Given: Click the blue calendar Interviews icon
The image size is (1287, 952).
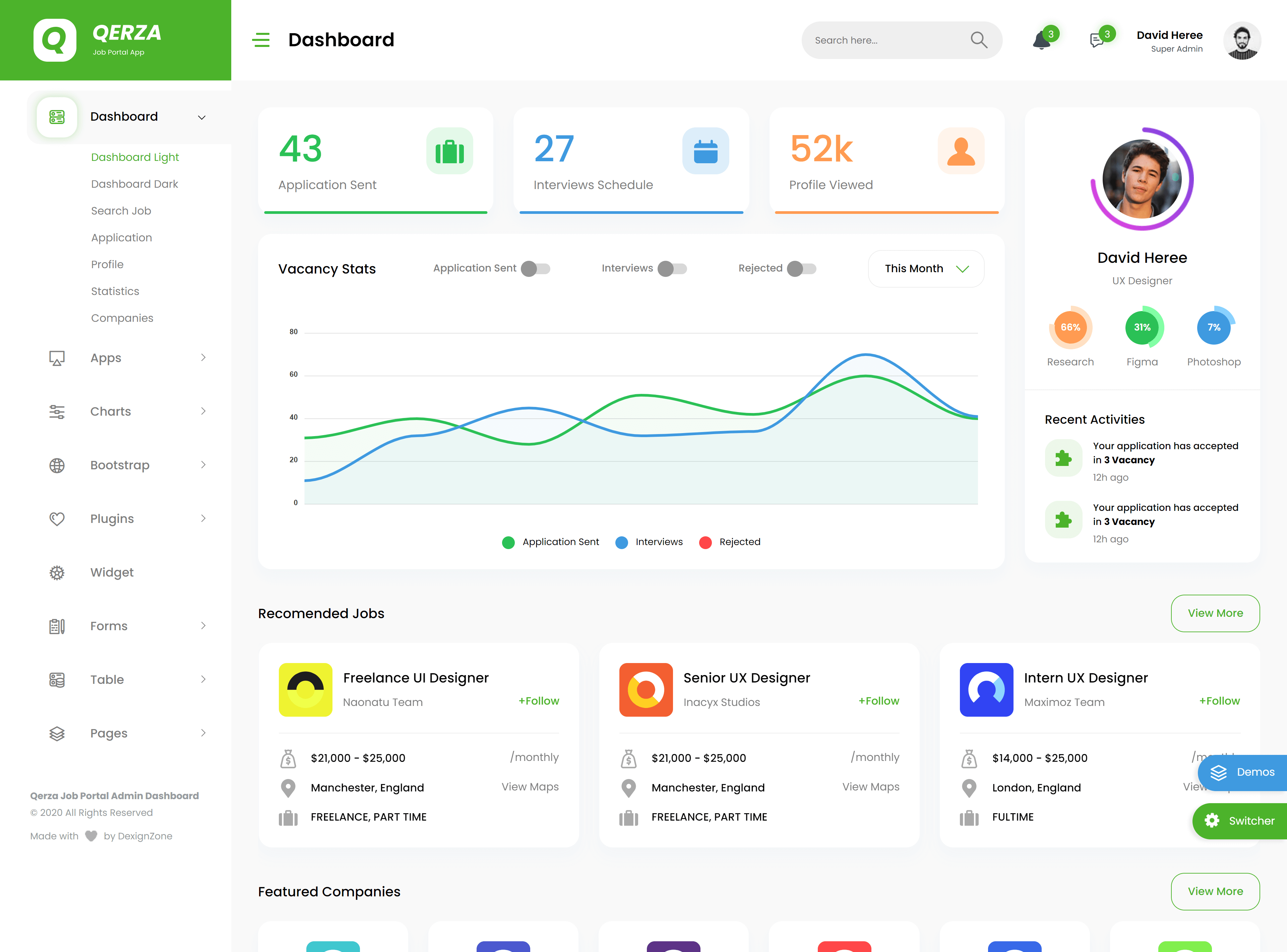Looking at the screenshot, I should [705, 151].
